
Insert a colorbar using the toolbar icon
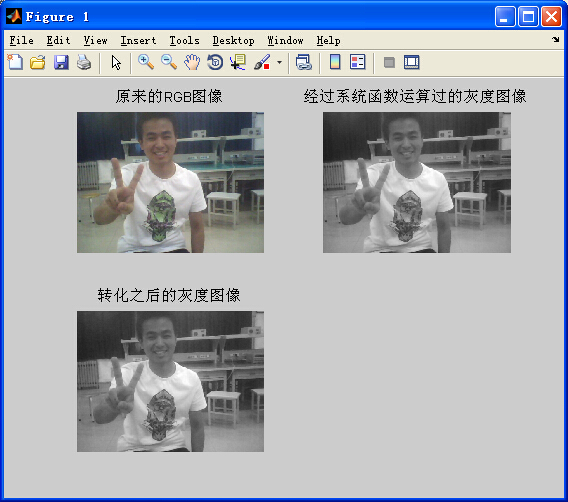click(335, 62)
